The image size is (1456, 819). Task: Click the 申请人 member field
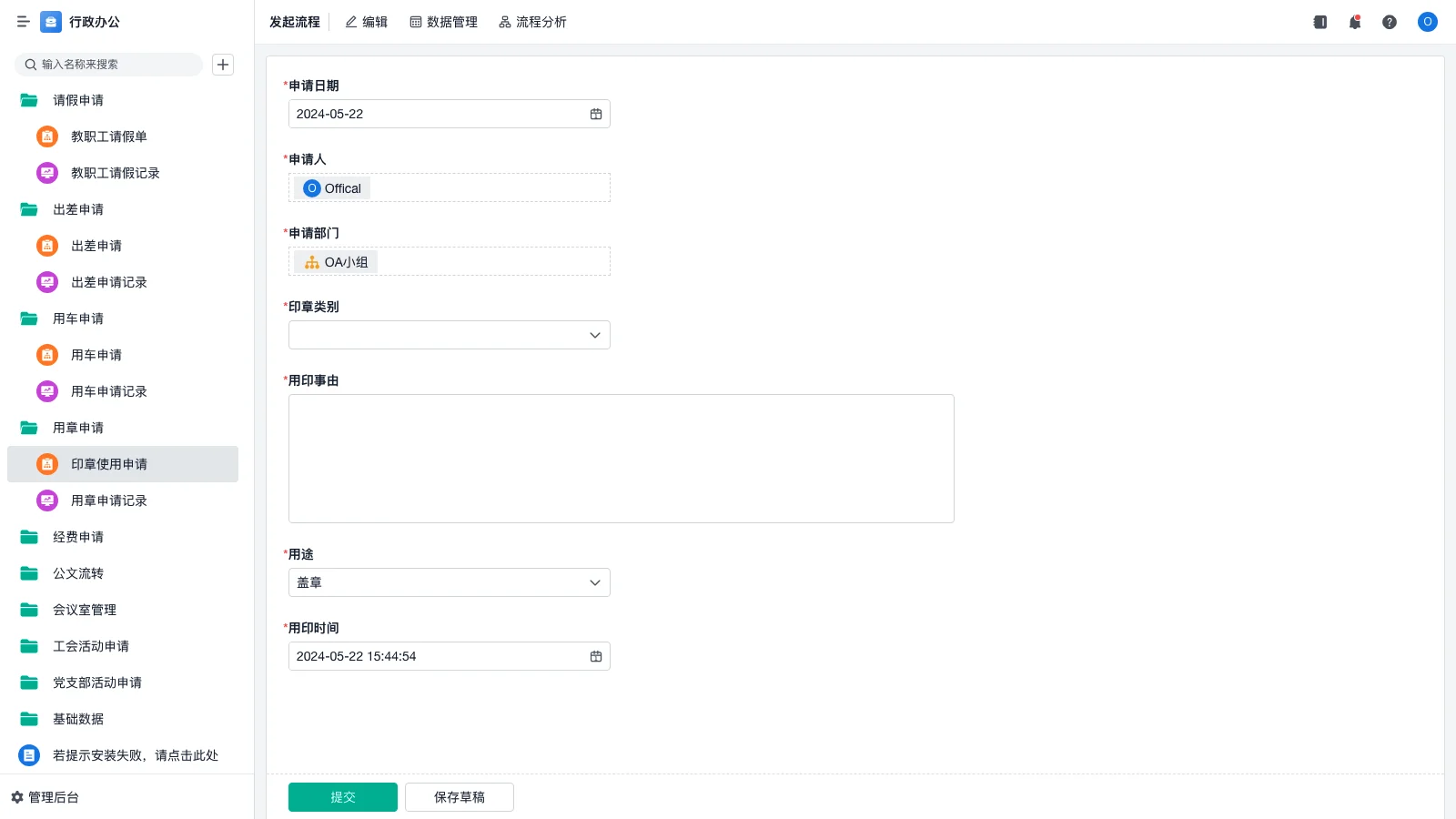tap(450, 187)
